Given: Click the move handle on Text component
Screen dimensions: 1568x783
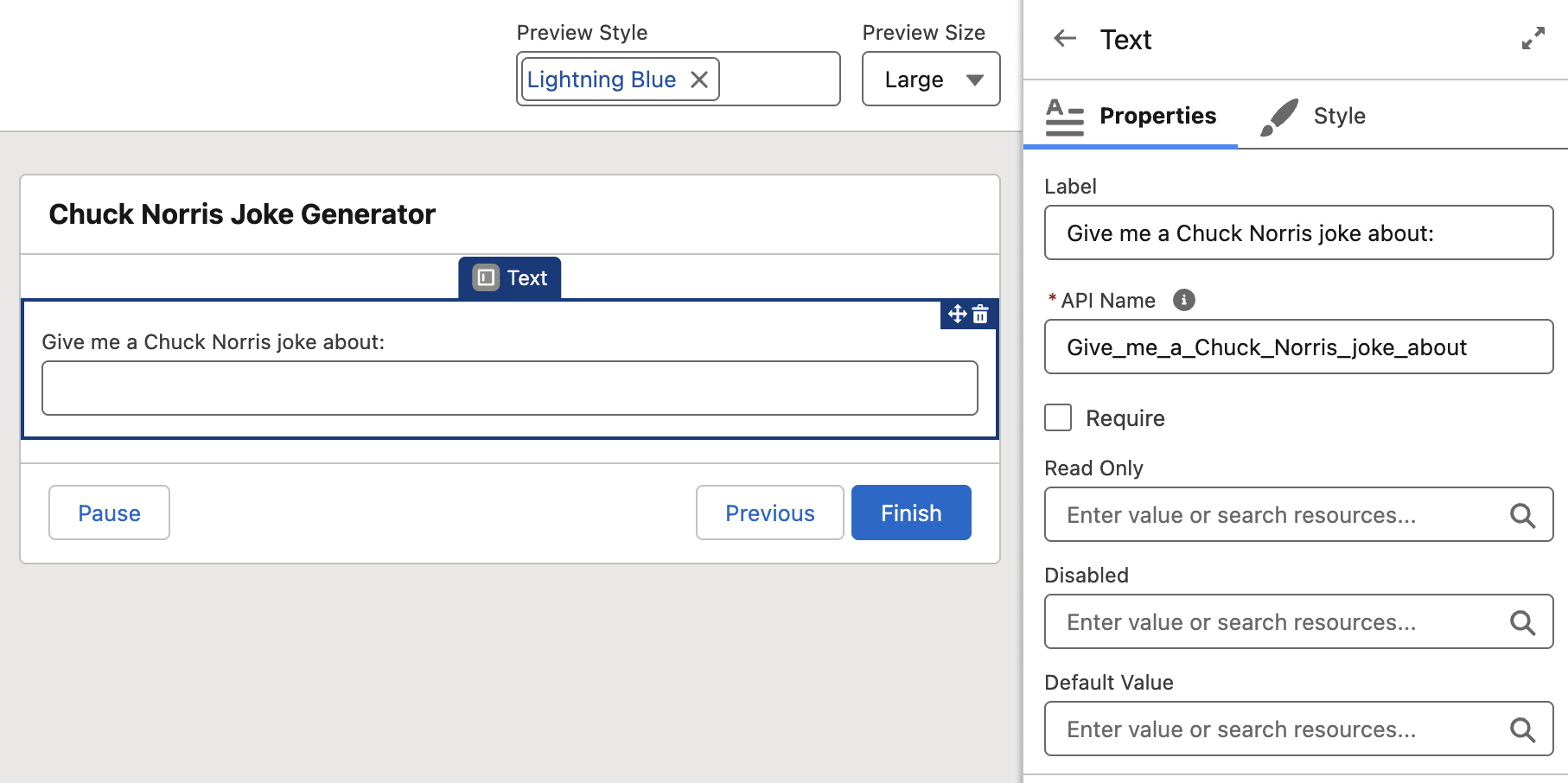Looking at the screenshot, I should pyautogui.click(x=957, y=314).
